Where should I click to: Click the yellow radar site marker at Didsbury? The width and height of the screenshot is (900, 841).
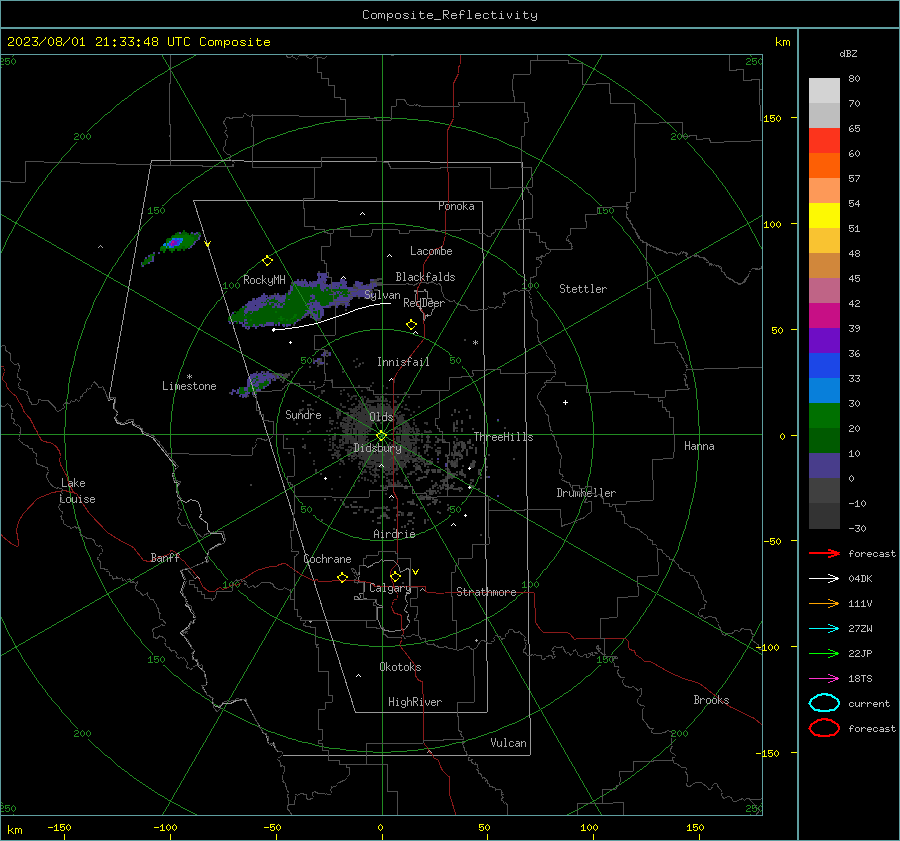(x=382, y=436)
